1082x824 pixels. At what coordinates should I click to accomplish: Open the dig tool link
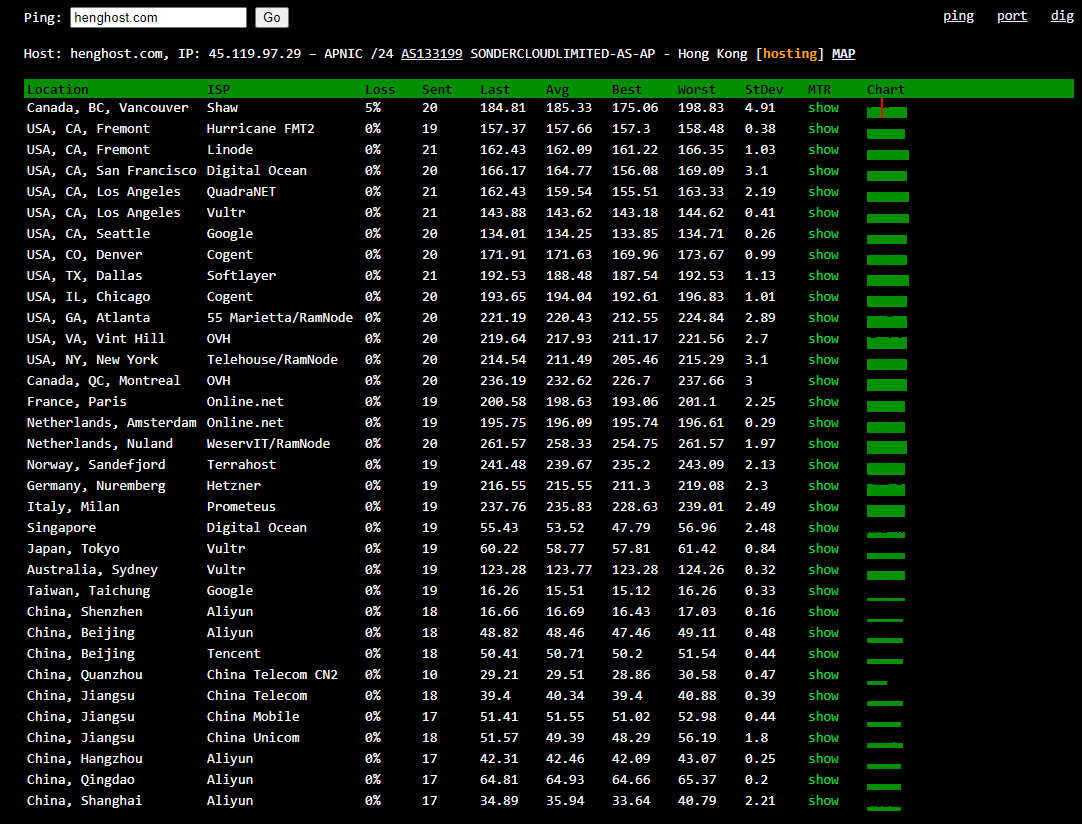pos(1062,16)
